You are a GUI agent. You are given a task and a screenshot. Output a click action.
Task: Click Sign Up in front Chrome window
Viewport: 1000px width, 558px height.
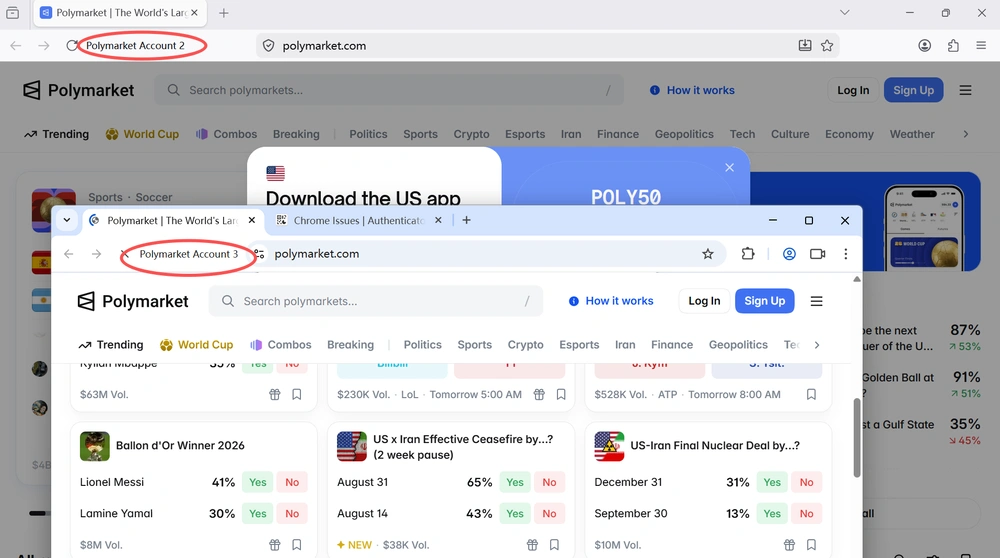click(x=765, y=301)
